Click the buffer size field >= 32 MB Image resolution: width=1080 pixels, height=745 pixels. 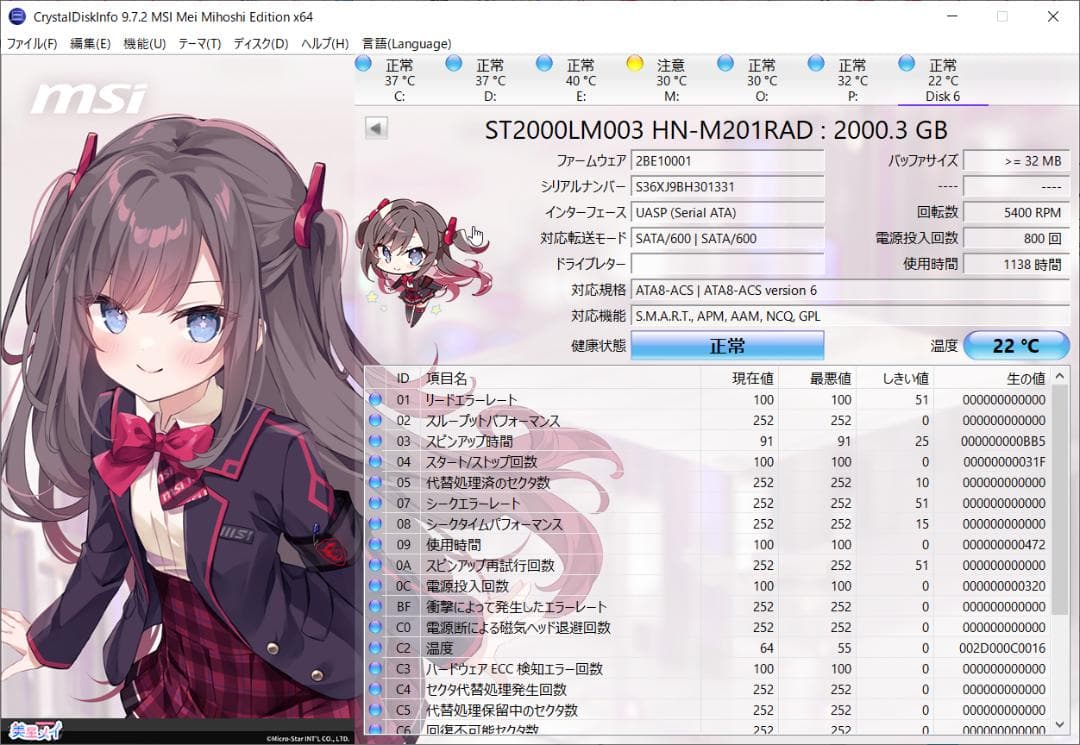click(x=1016, y=160)
